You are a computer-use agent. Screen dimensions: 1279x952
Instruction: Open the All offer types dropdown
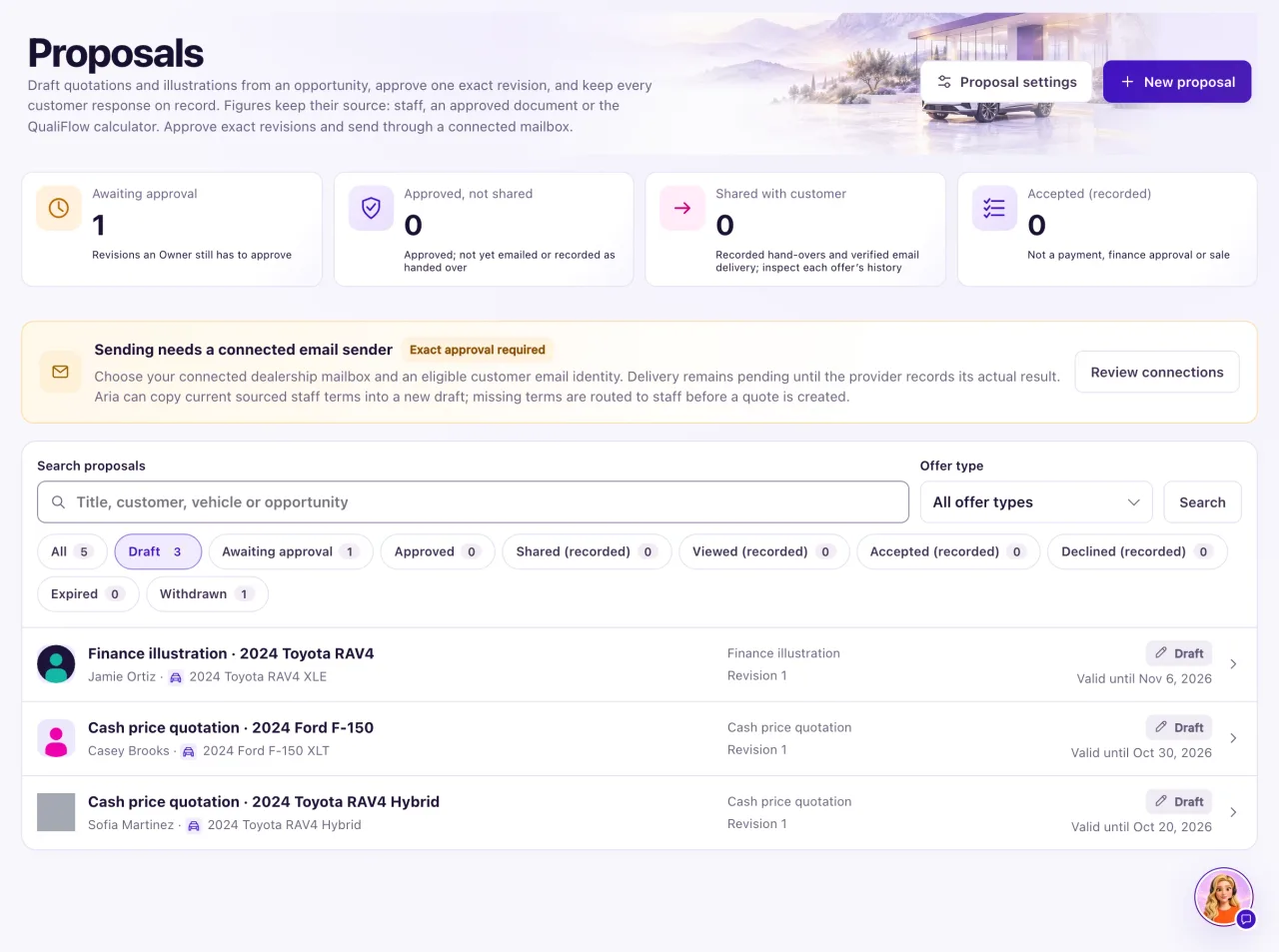point(1036,502)
